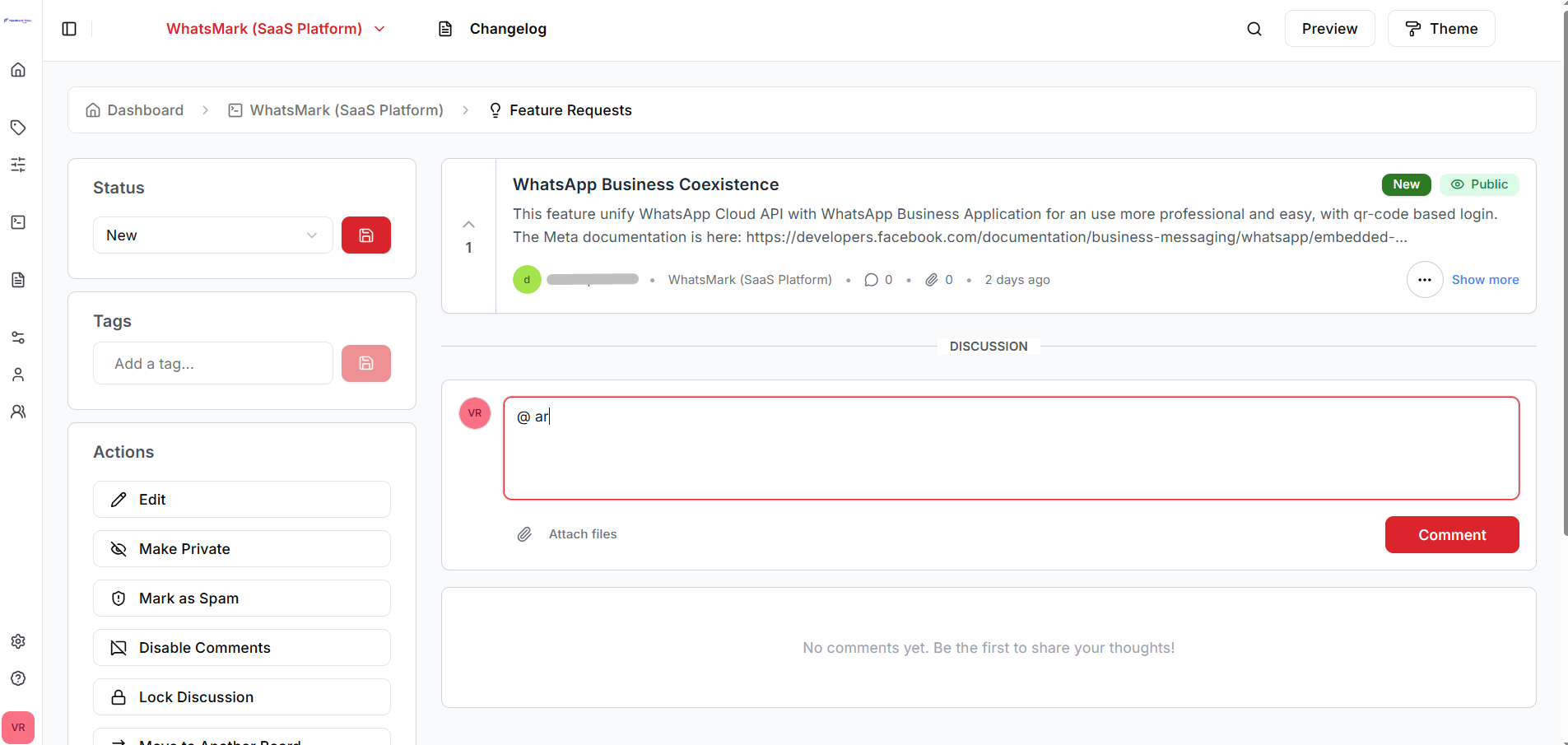Open the Theme customizer

(1441, 28)
